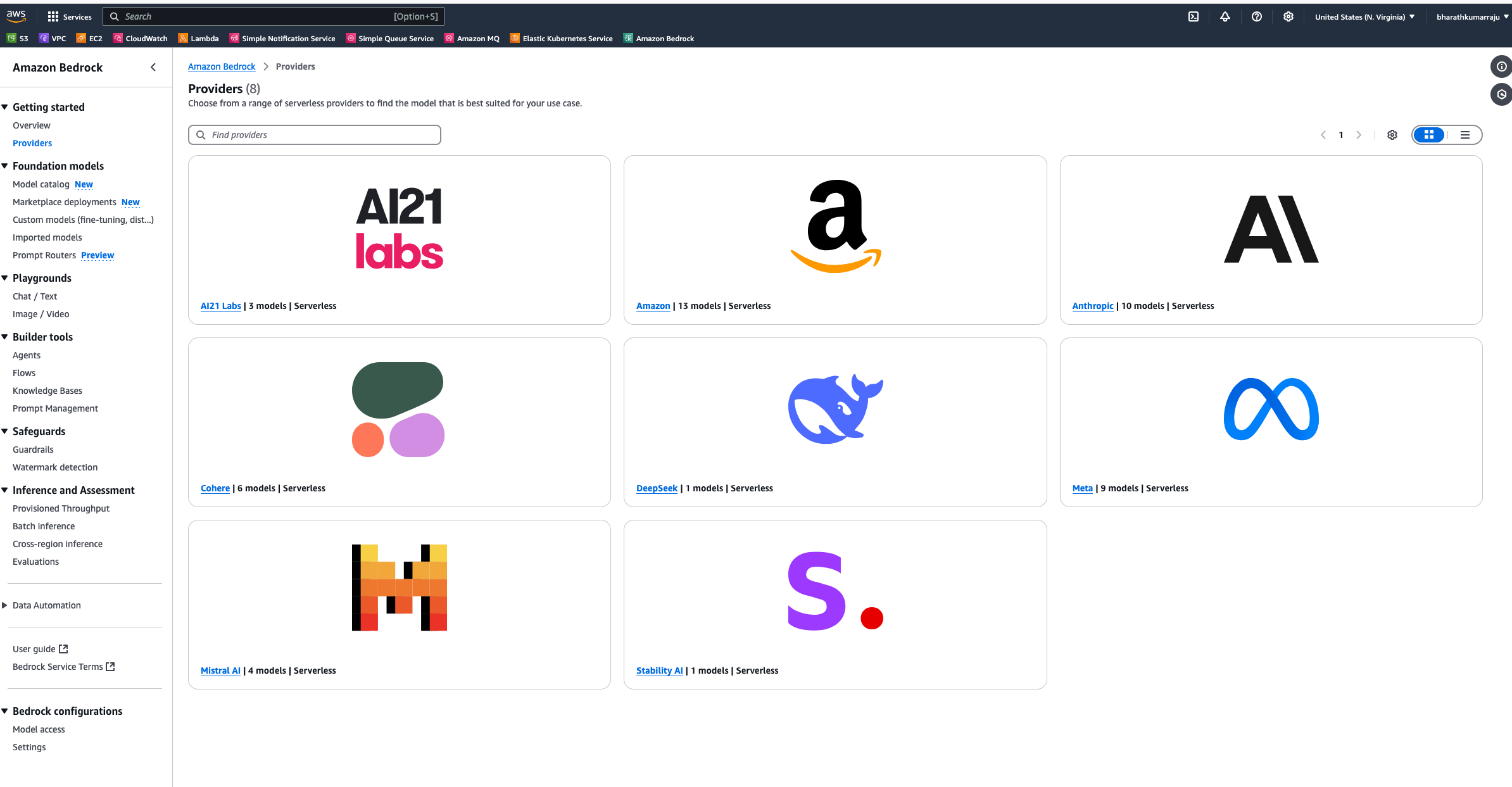1512x787 pixels.
Task: Click the Find providers search field
Action: 315,135
